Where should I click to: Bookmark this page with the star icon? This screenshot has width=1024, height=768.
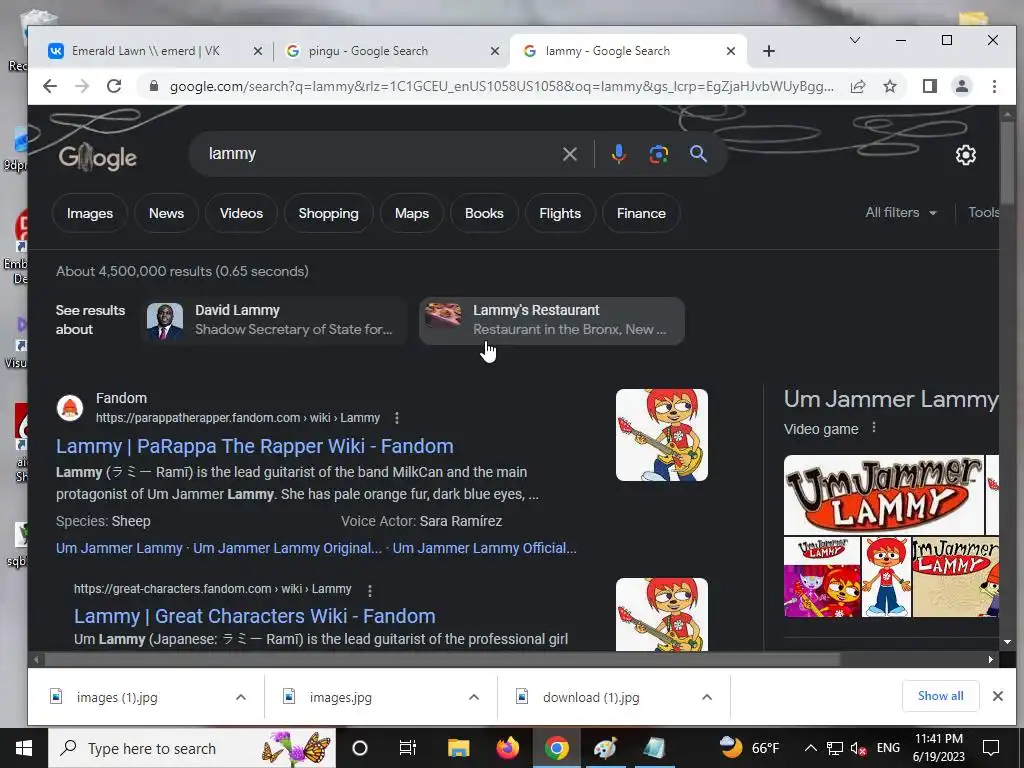[889, 86]
